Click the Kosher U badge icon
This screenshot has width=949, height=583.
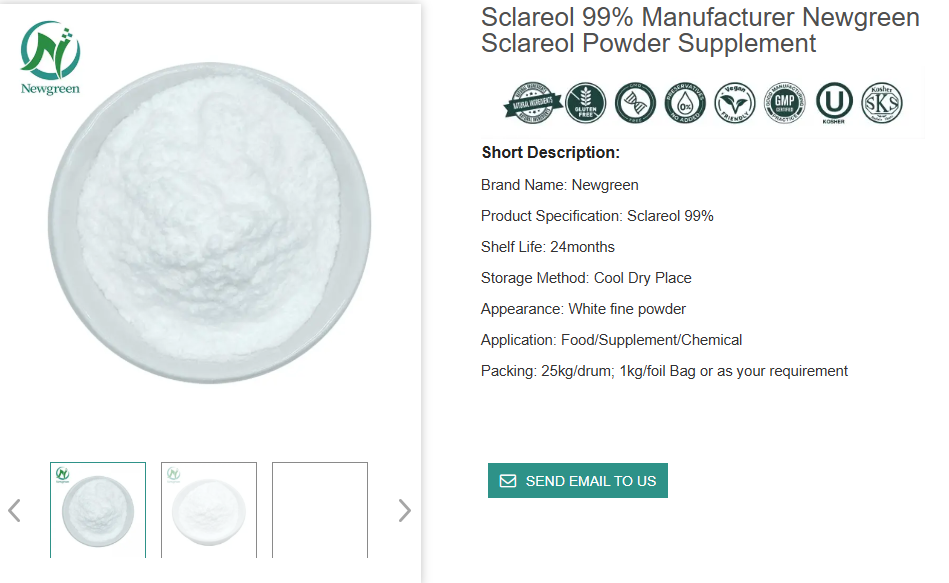coord(834,103)
